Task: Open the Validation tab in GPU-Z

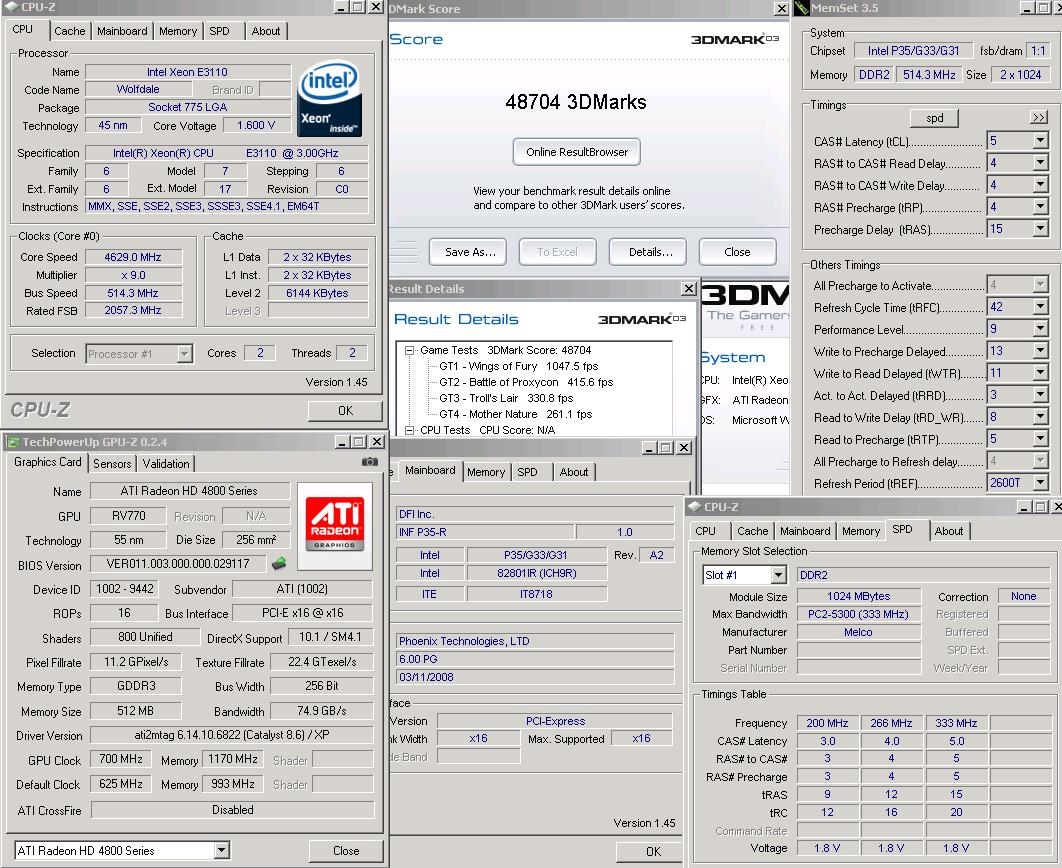Action: (x=166, y=464)
